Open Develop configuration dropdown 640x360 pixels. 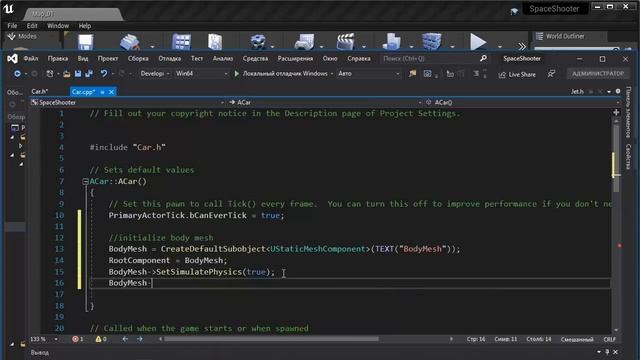[155, 74]
